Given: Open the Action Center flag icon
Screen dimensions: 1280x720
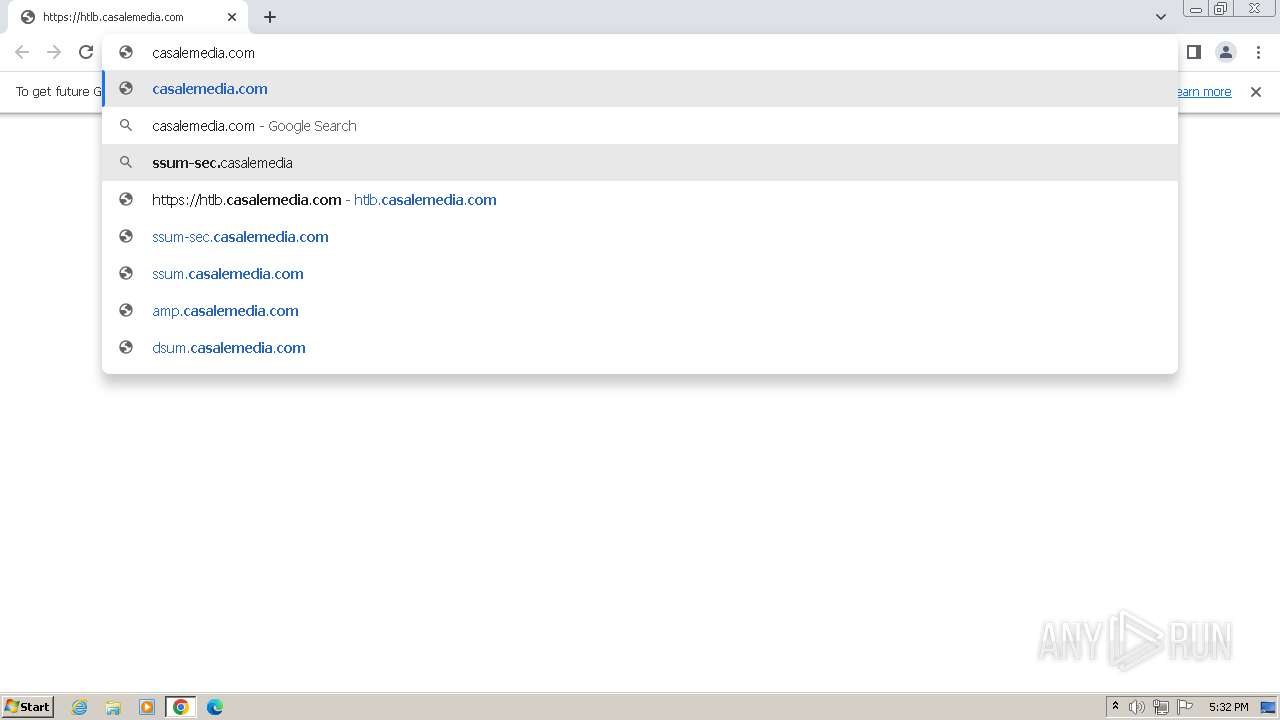Looking at the screenshot, I should [1185, 707].
